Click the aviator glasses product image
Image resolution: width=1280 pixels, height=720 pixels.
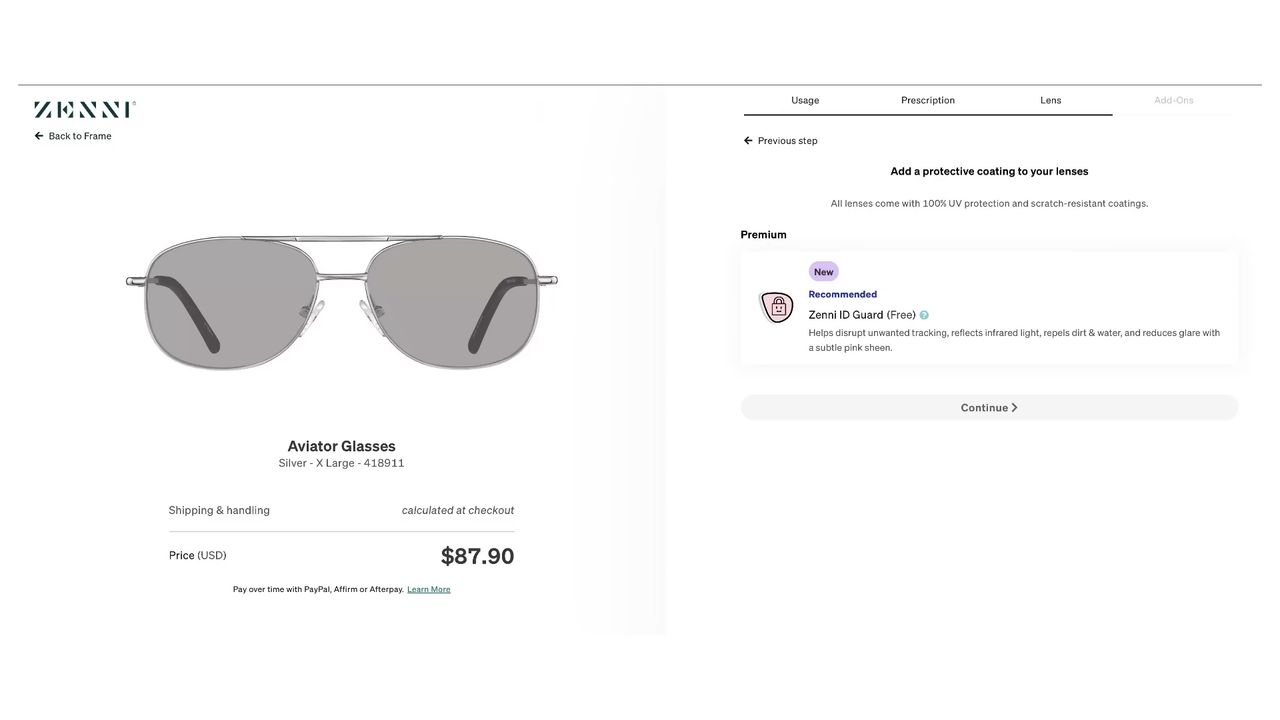point(341,300)
